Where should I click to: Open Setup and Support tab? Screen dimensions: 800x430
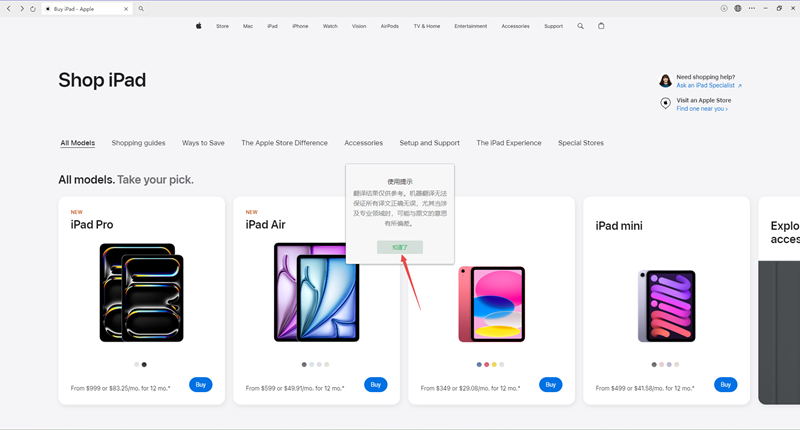point(429,143)
